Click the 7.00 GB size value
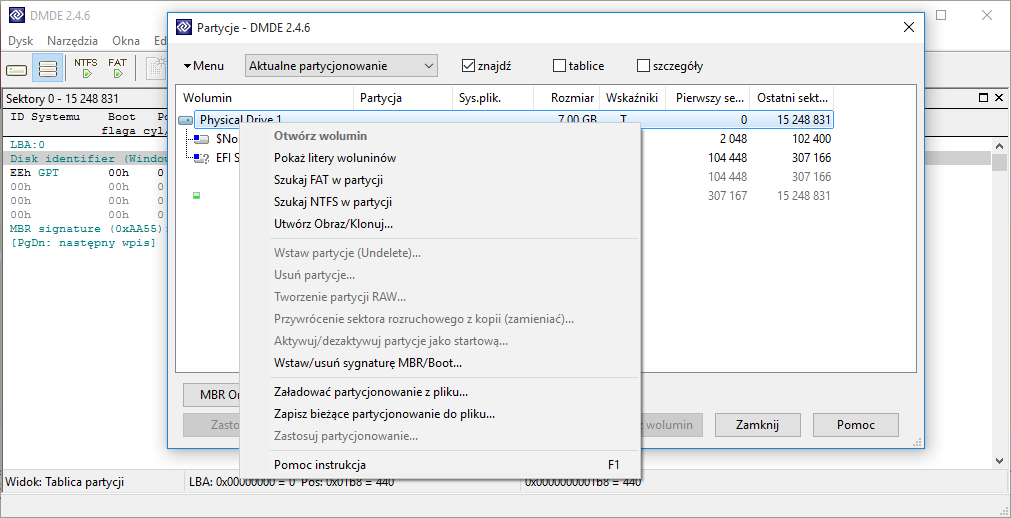The image size is (1011, 518). (x=576, y=120)
